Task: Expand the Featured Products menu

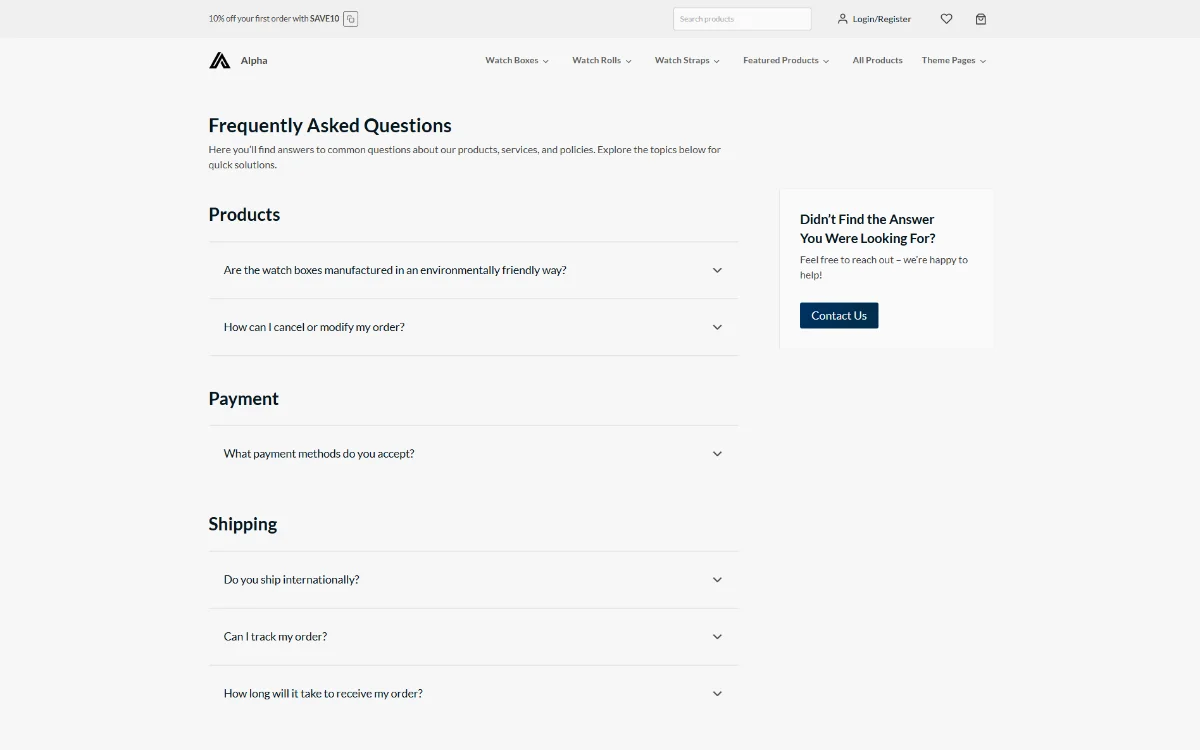Action: (786, 61)
